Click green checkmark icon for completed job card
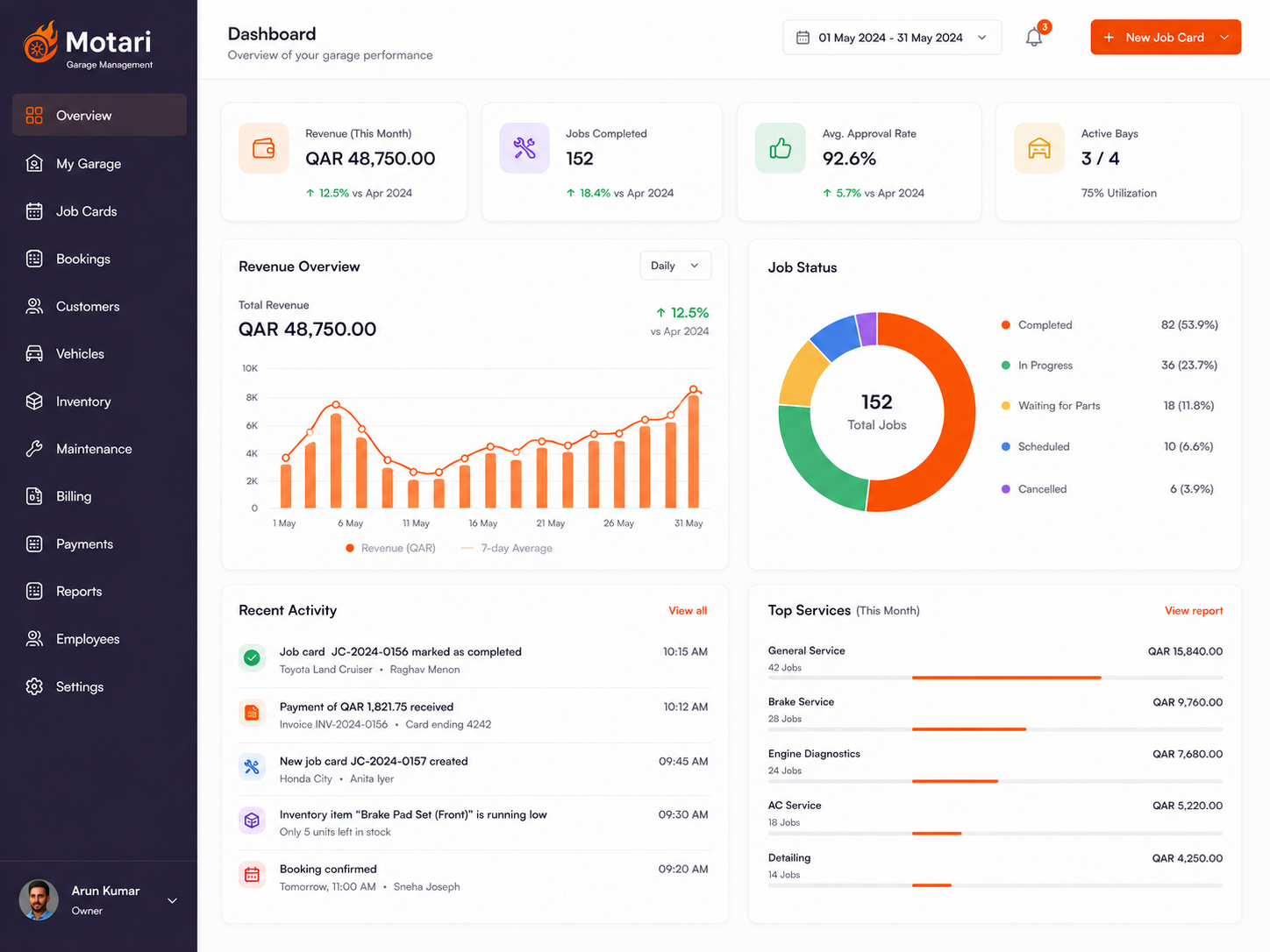The image size is (1270, 952). click(252, 657)
